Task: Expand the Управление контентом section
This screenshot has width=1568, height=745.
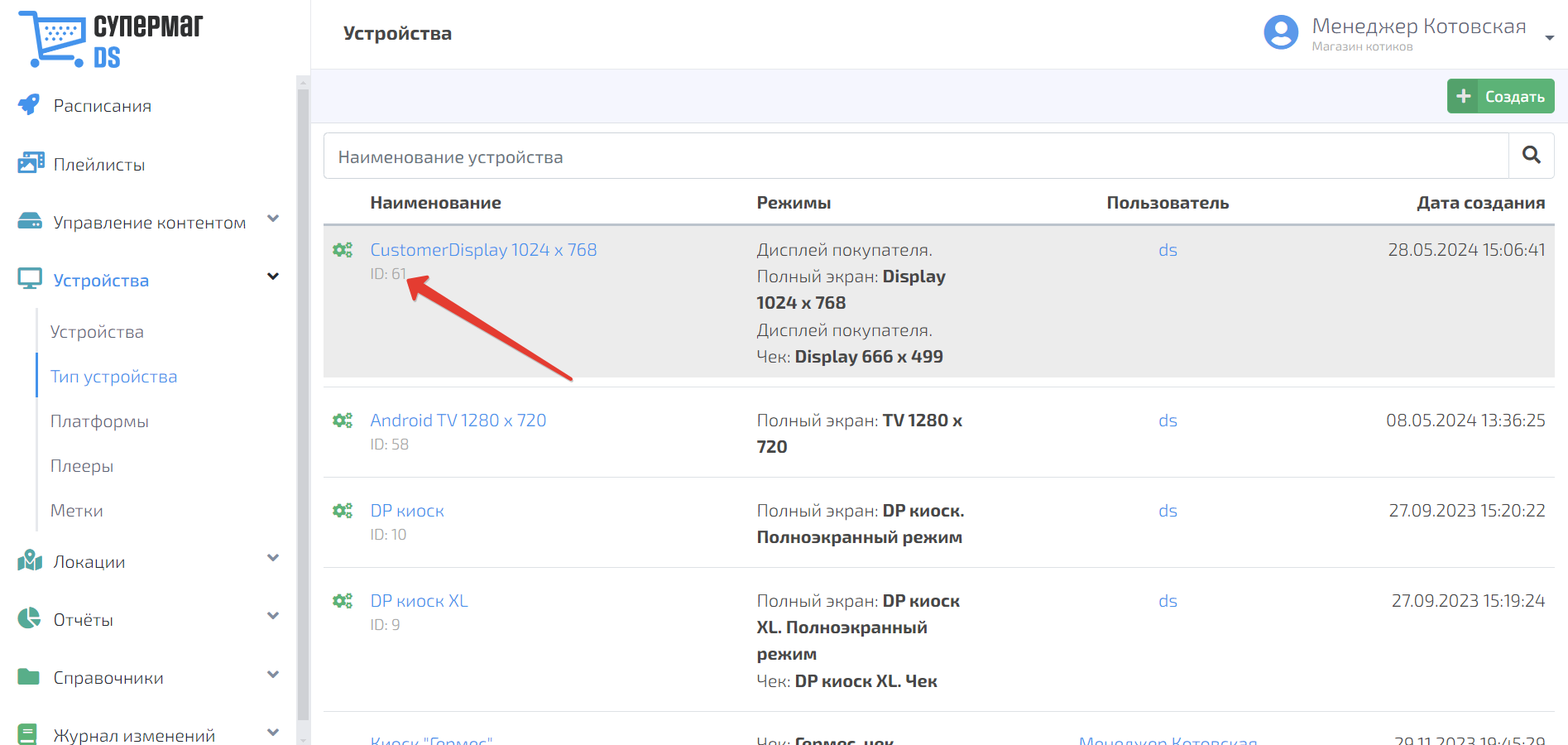Action: point(273,219)
